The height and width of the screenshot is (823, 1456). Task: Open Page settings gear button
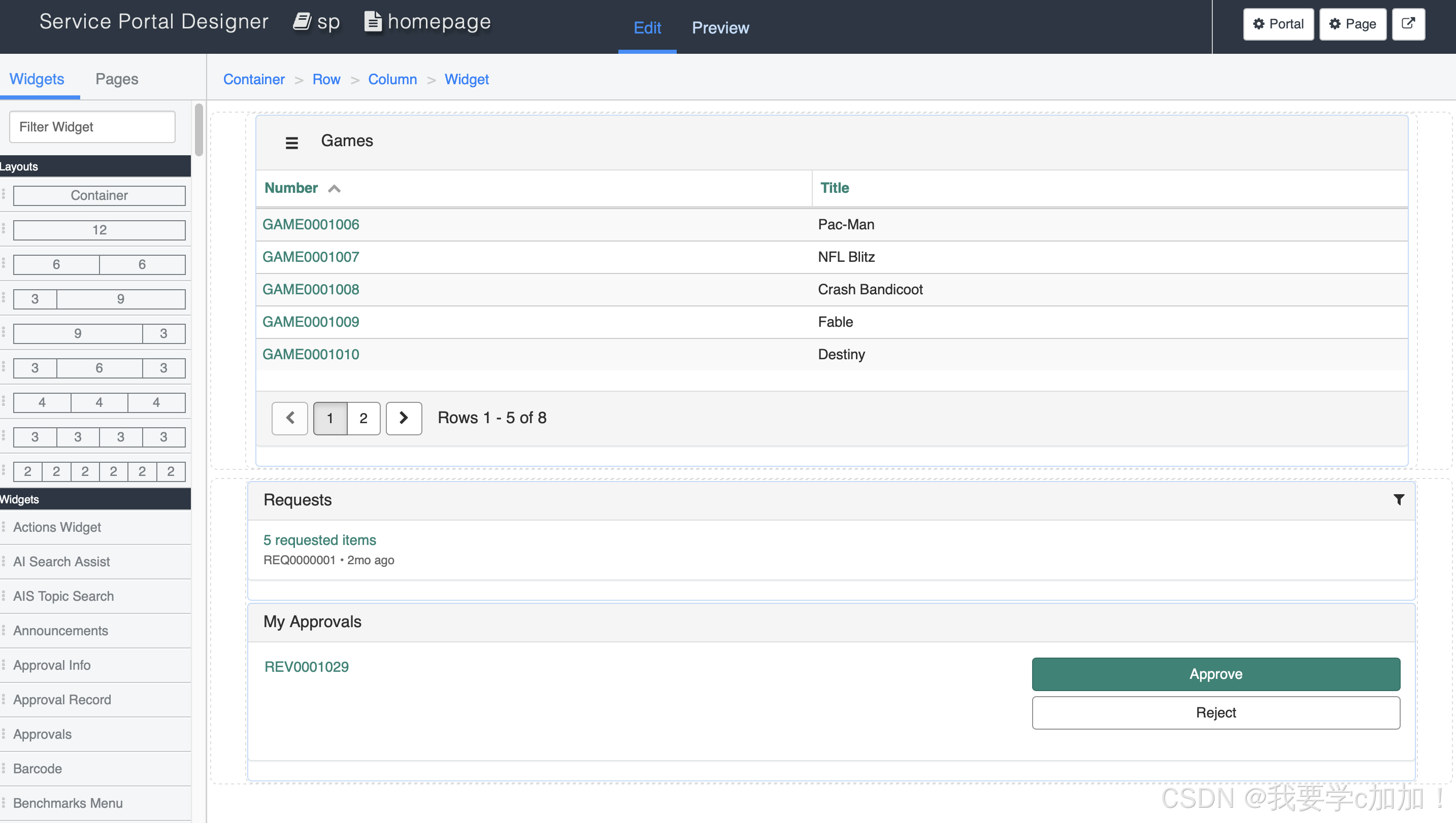pos(1352,24)
